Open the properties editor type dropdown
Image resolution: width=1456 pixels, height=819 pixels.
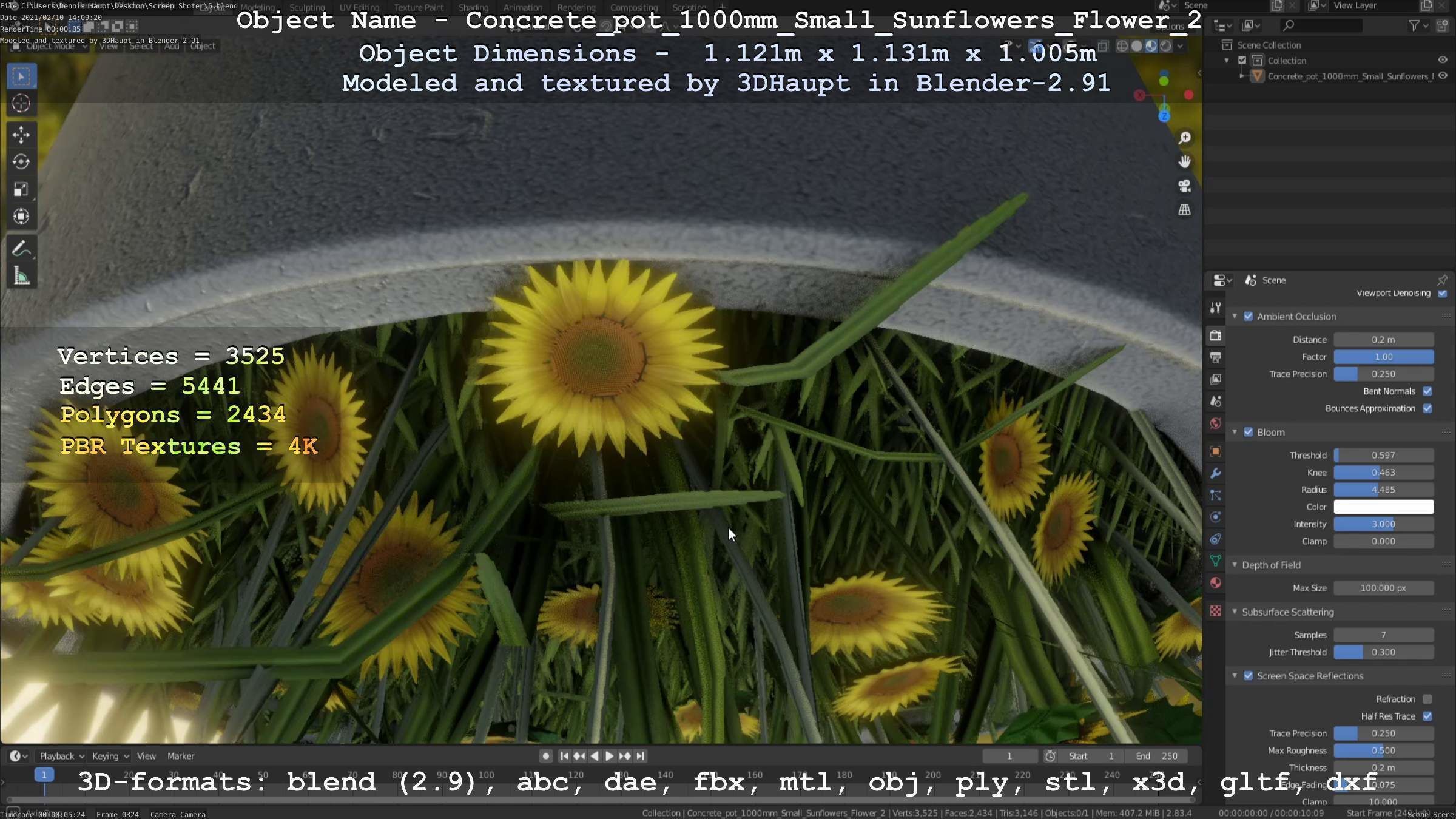pyautogui.click(x=1222, y=280)
